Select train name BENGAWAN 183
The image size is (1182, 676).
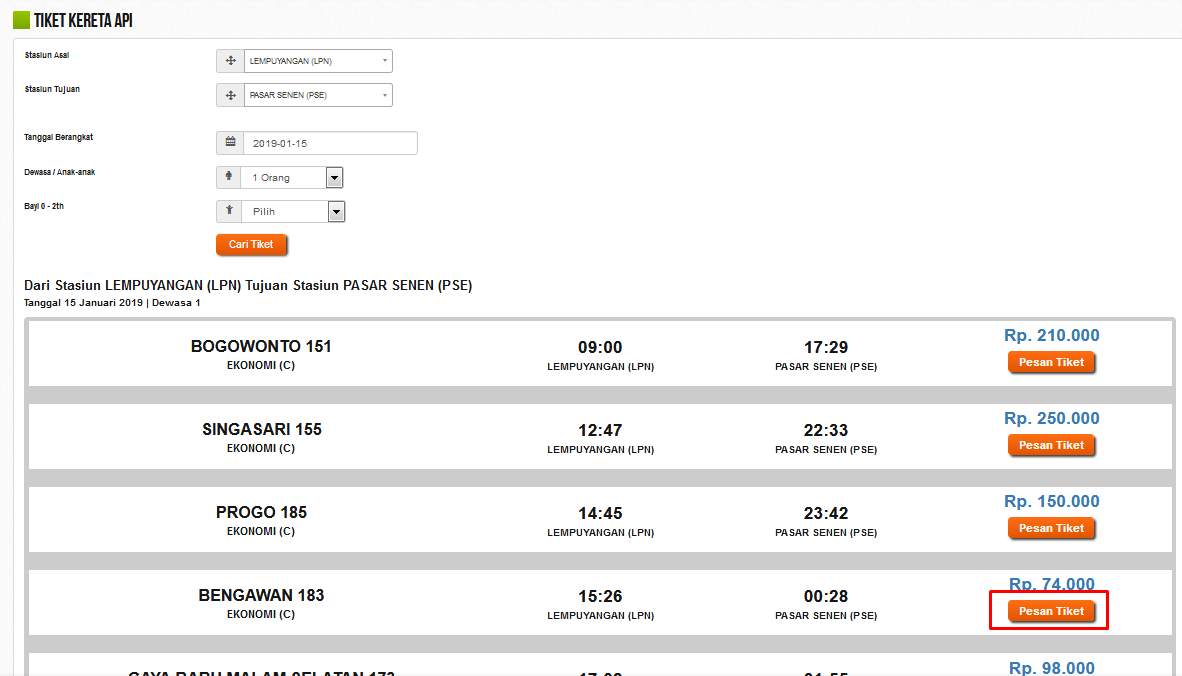(261, 595)
